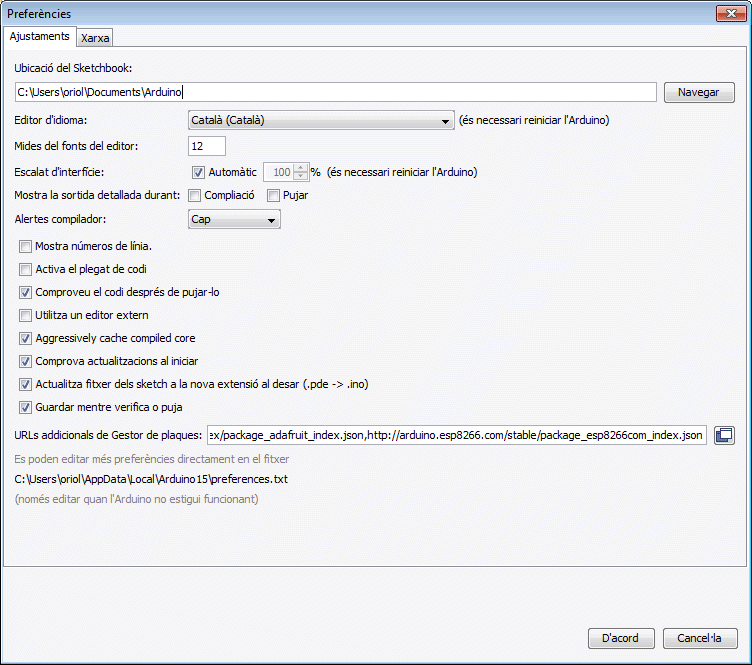752x665 pixels.
Task: Disable 'Comprova actualitzacions al iniciar'
Action: (26, 361)
